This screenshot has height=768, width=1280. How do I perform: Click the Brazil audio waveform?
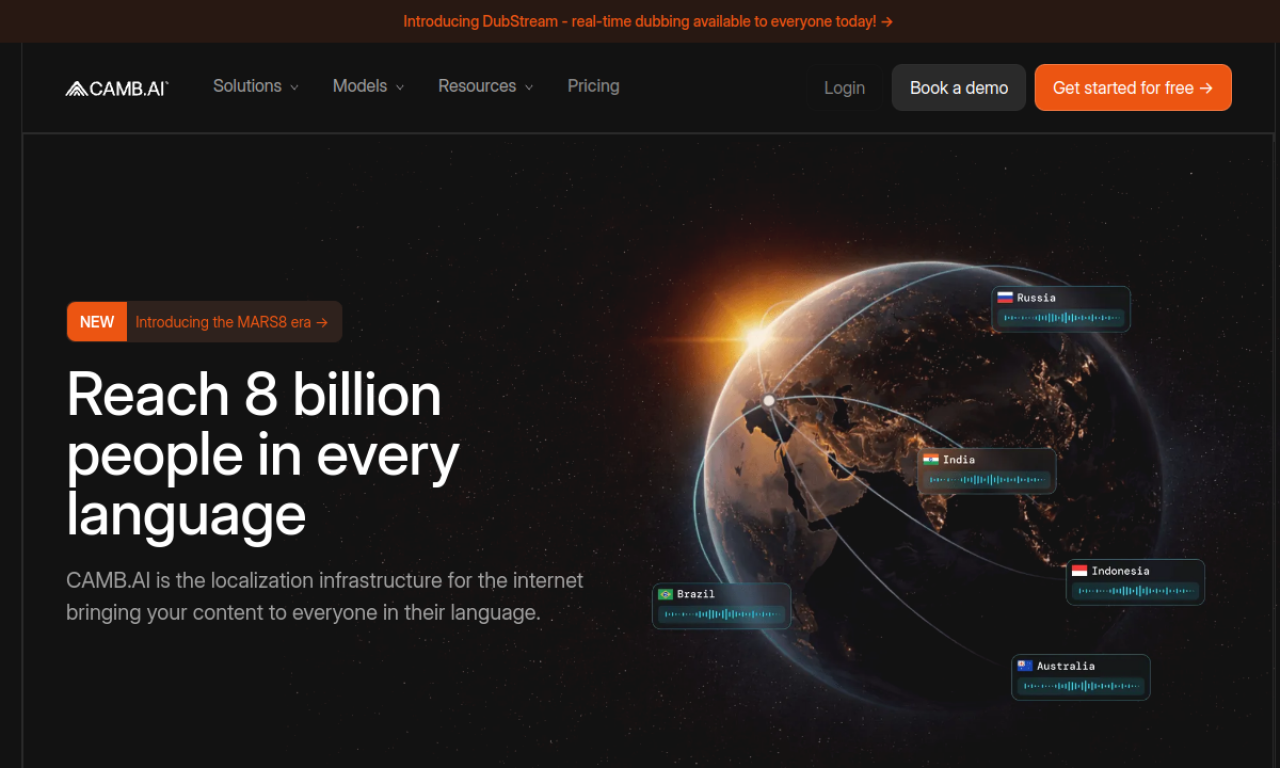coord(721,614)
